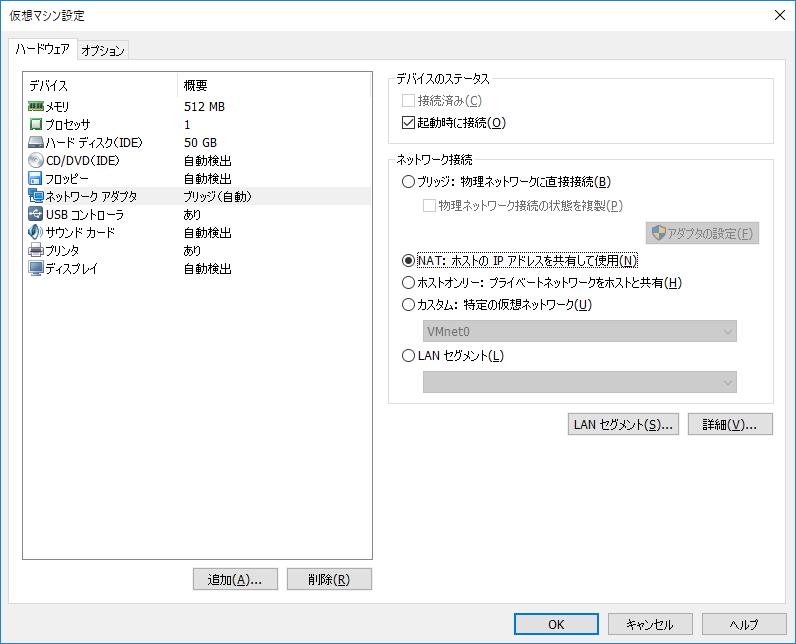Select the ホストオンリー radio button

click(408, 283)
